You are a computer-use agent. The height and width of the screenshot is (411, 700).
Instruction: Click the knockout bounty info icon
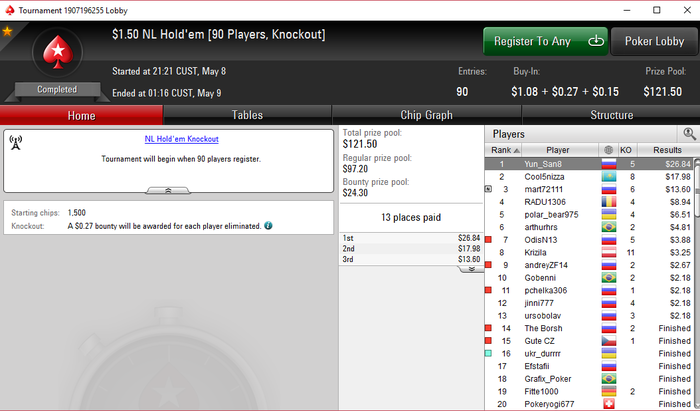pos(268,225)
